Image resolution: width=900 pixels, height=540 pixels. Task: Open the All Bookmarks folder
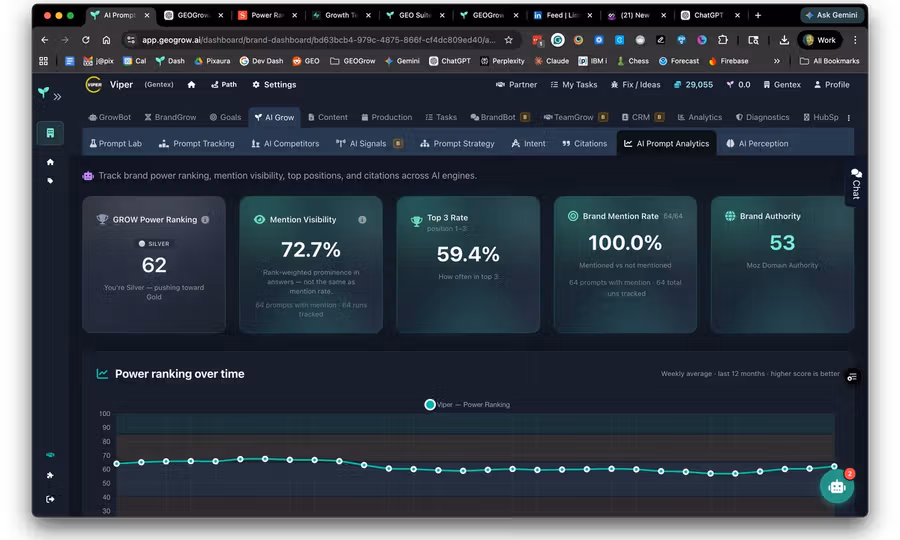(x=829, y=61)
